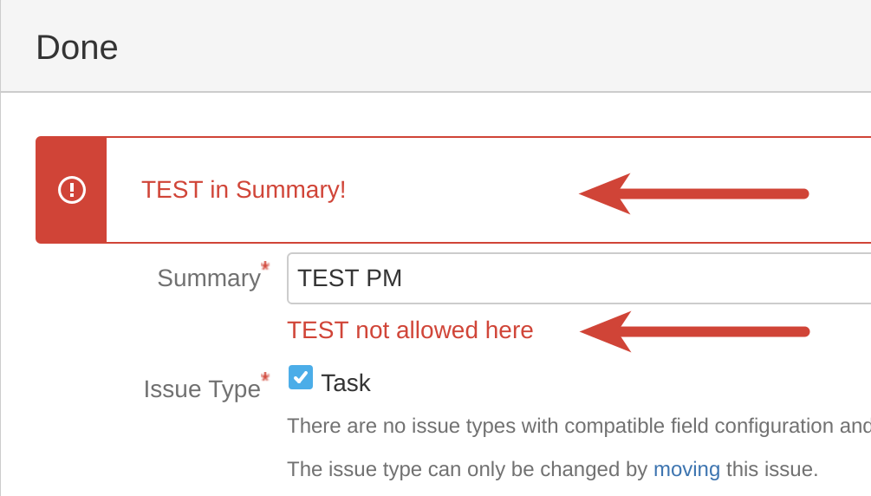Image resolution: width=871 pixels, height=496 pixels.
Task: Click the 'issue type can only be changed' text
Action: point(468,469)
